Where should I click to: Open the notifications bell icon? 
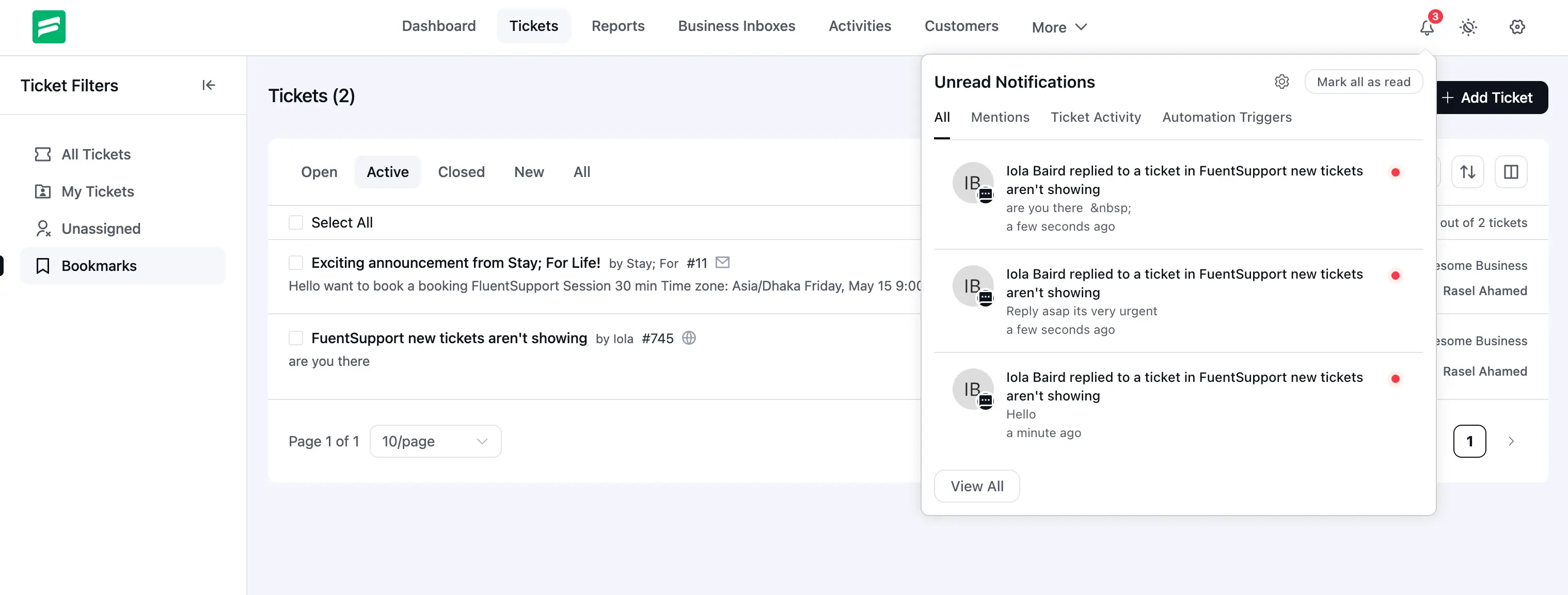point(1427,27)
